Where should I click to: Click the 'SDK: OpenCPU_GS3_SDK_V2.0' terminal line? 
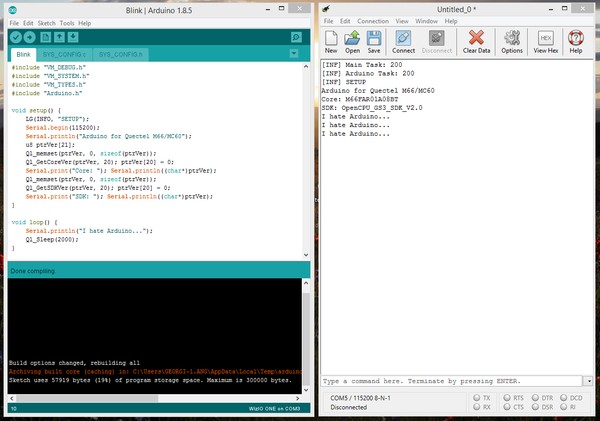372,108
